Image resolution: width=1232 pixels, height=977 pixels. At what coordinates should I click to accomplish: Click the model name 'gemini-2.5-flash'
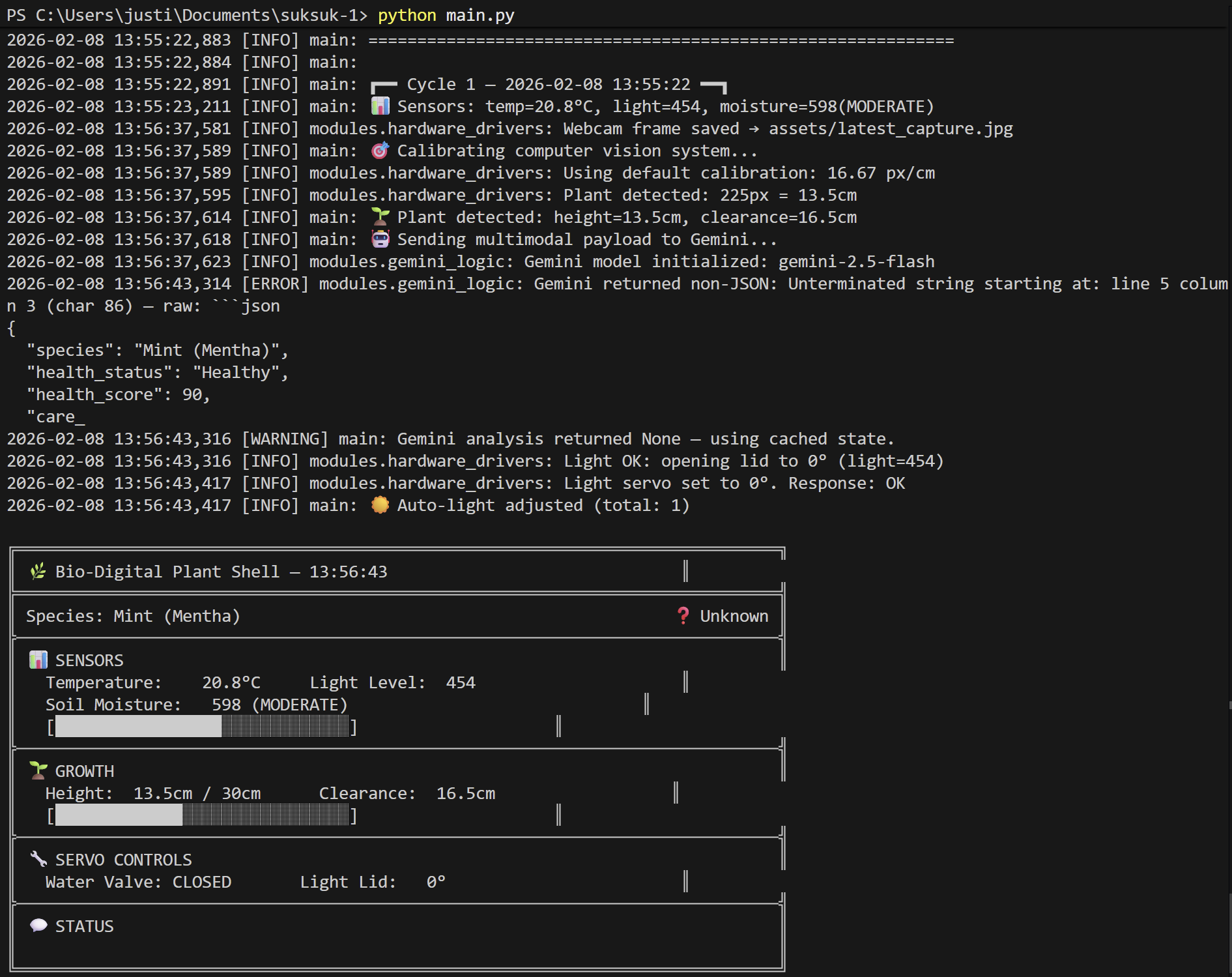click(x=857, y=261)
